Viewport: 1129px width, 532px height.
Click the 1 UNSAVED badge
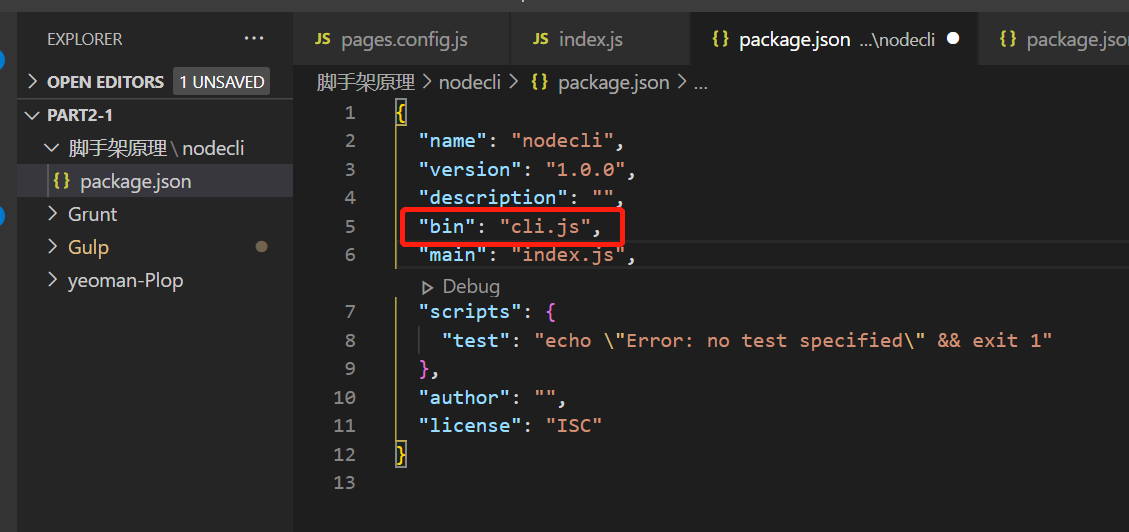[x=222, y=82]
